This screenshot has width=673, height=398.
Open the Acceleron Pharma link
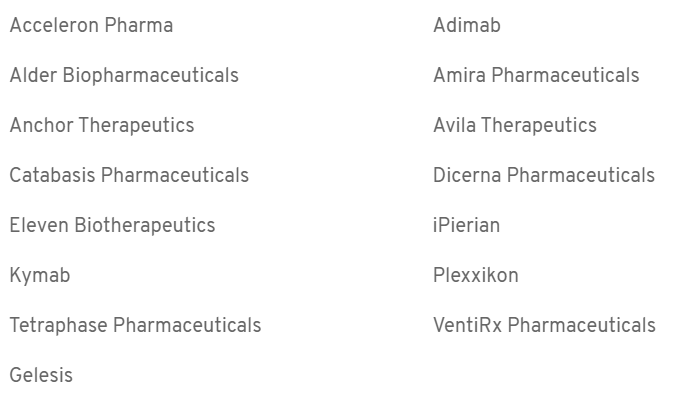click(91, 25)
